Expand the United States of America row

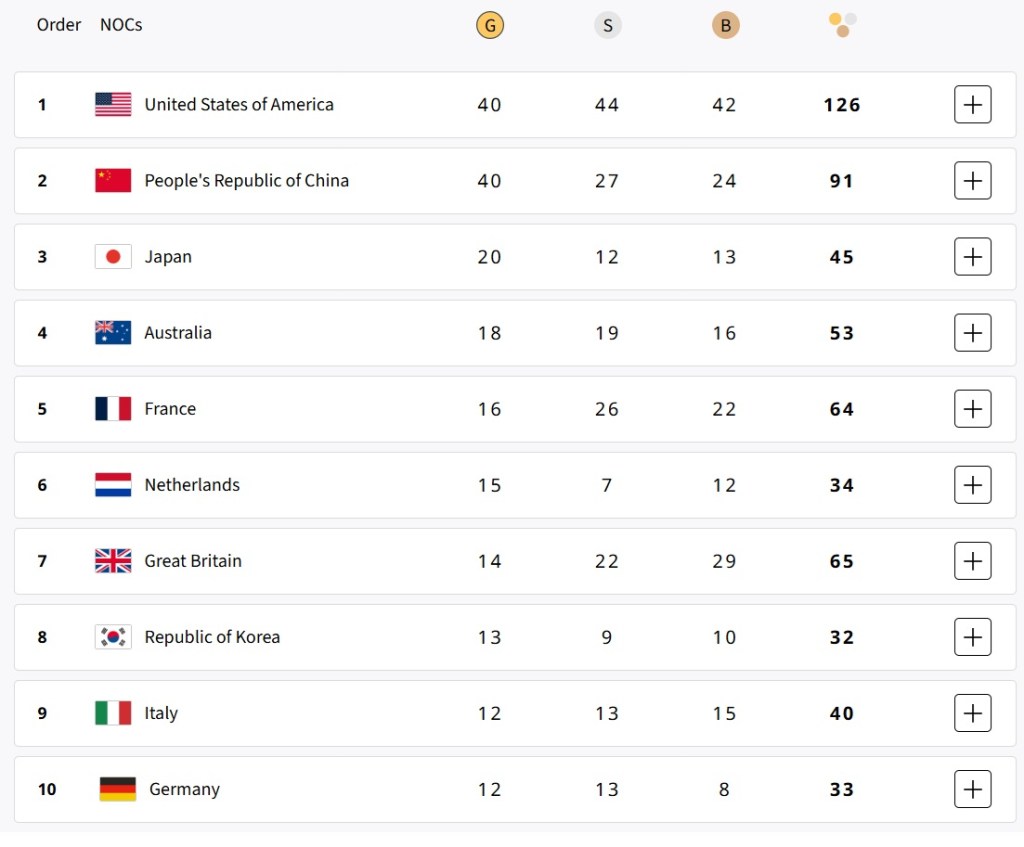click(972, 105)
